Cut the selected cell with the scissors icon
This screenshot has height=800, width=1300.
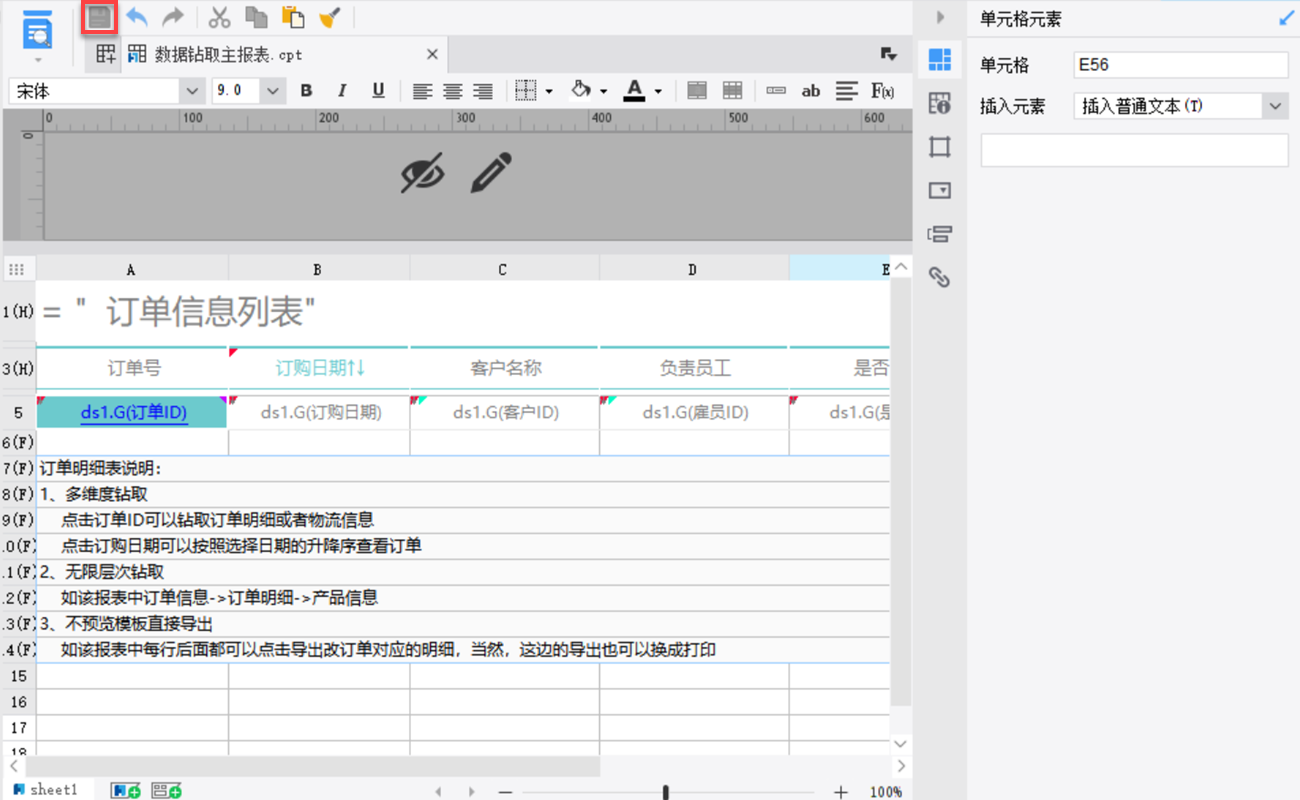pyautogui.click(x=219, y=17)
